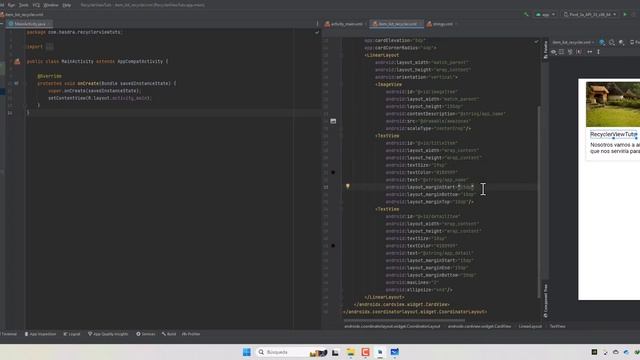Click the design surface layers icon in preview
Image resolution: width=640 pixels, height=360 pixels.
[x=602, y=42]
